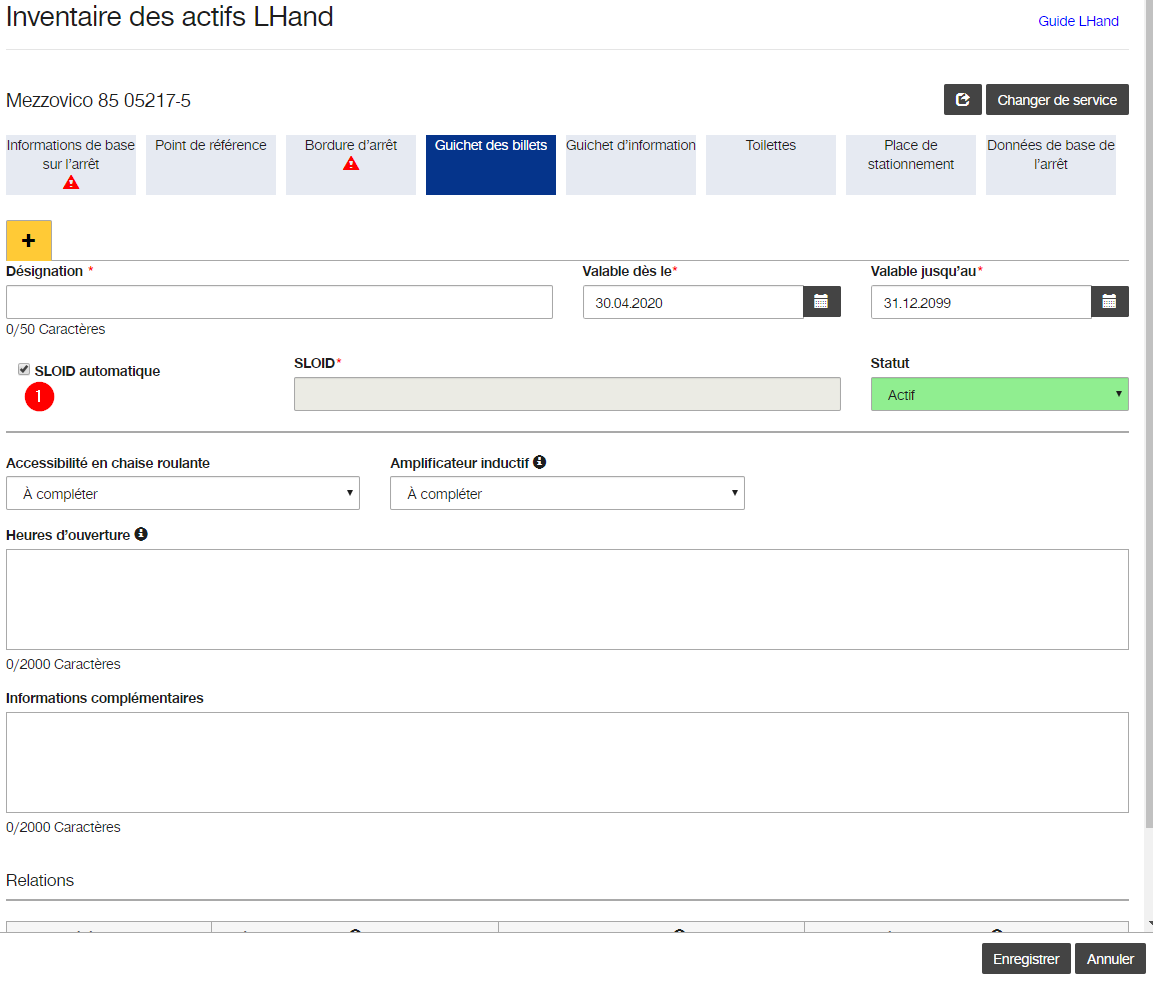Image resolution: width=1153 pixels, height=982 pixels.
Task: Open the Guide LHand link
Action: [x=1078, y=21]
